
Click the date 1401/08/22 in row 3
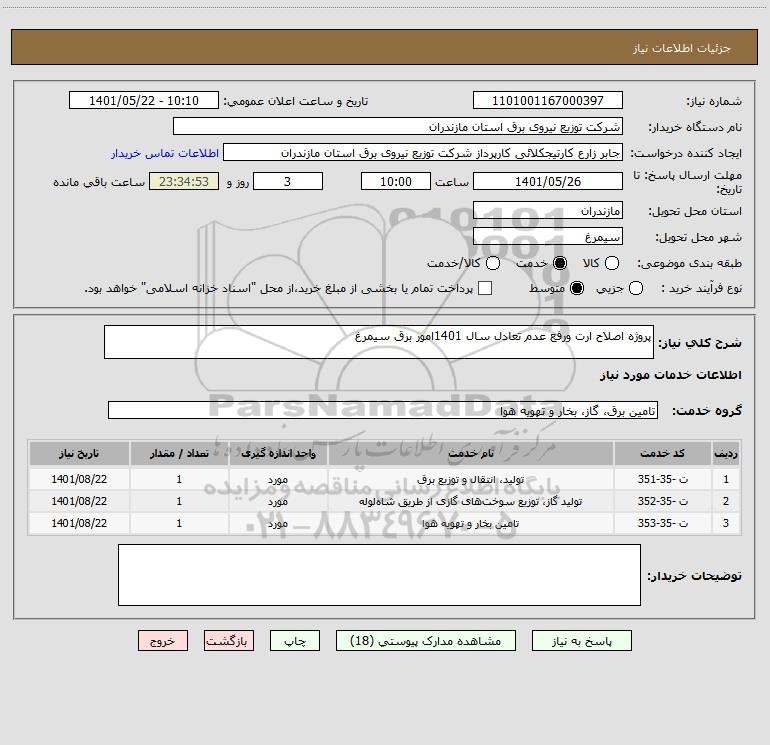click(x=79, y=524)
